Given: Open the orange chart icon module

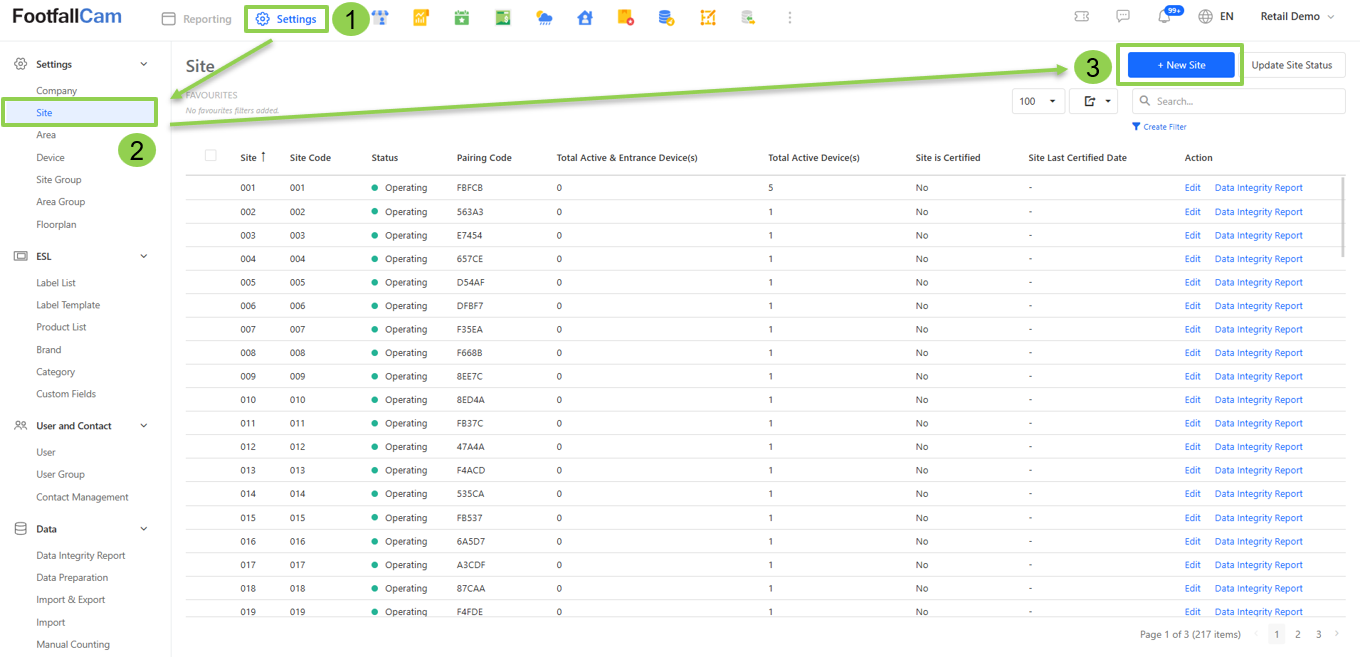Looking at the screenshot, I should (x=421, y=18).
